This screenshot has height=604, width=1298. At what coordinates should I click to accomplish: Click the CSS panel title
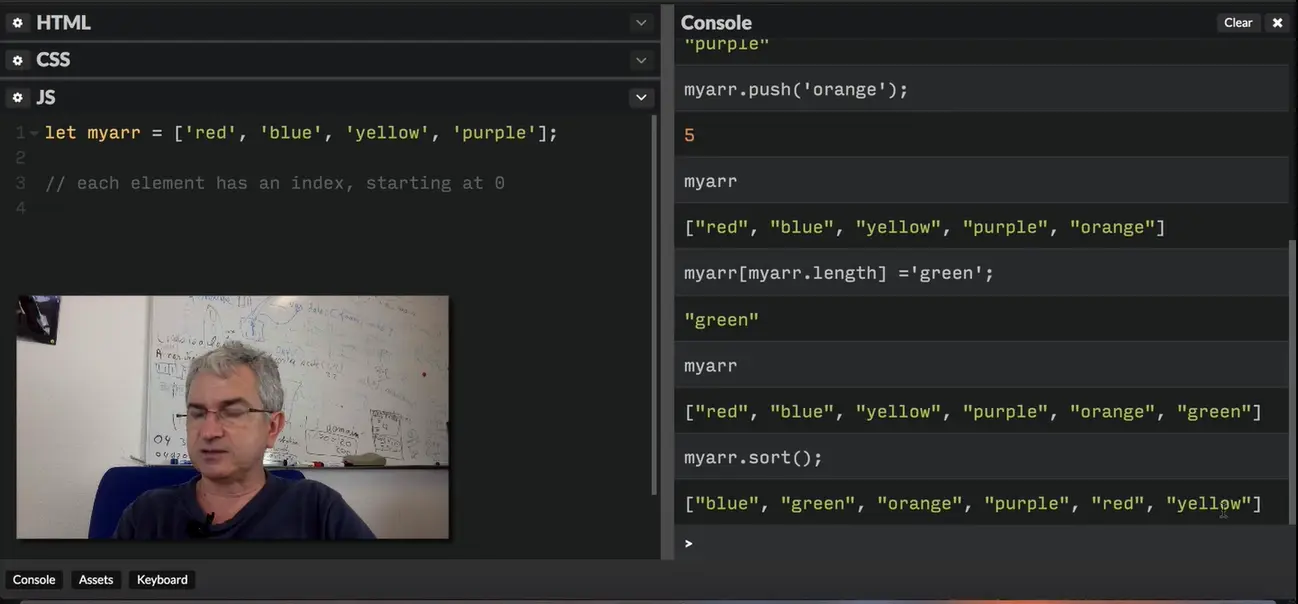(x=53, y=60)
